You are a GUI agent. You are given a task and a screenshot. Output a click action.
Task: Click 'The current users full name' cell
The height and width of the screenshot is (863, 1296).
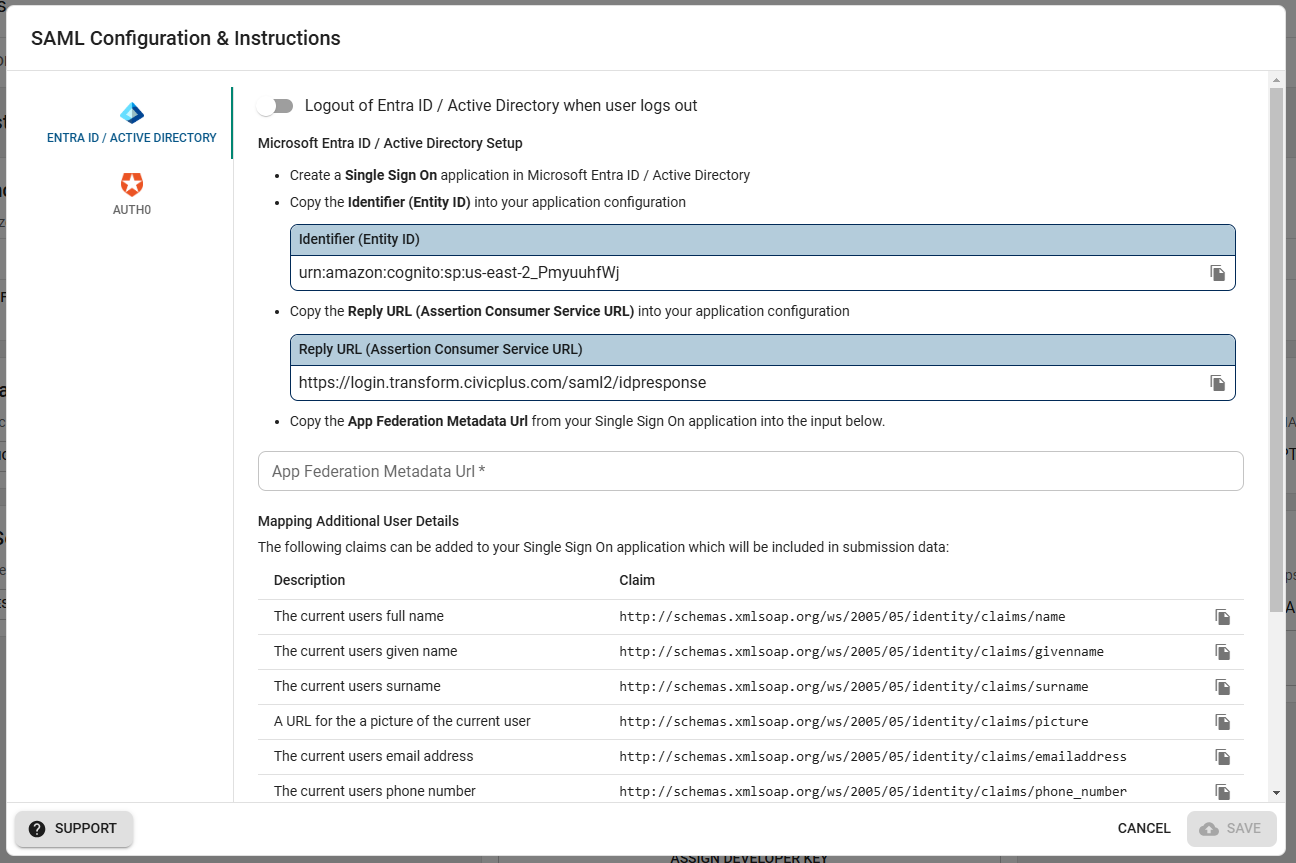pyautogui.click(x=359, y=617)
